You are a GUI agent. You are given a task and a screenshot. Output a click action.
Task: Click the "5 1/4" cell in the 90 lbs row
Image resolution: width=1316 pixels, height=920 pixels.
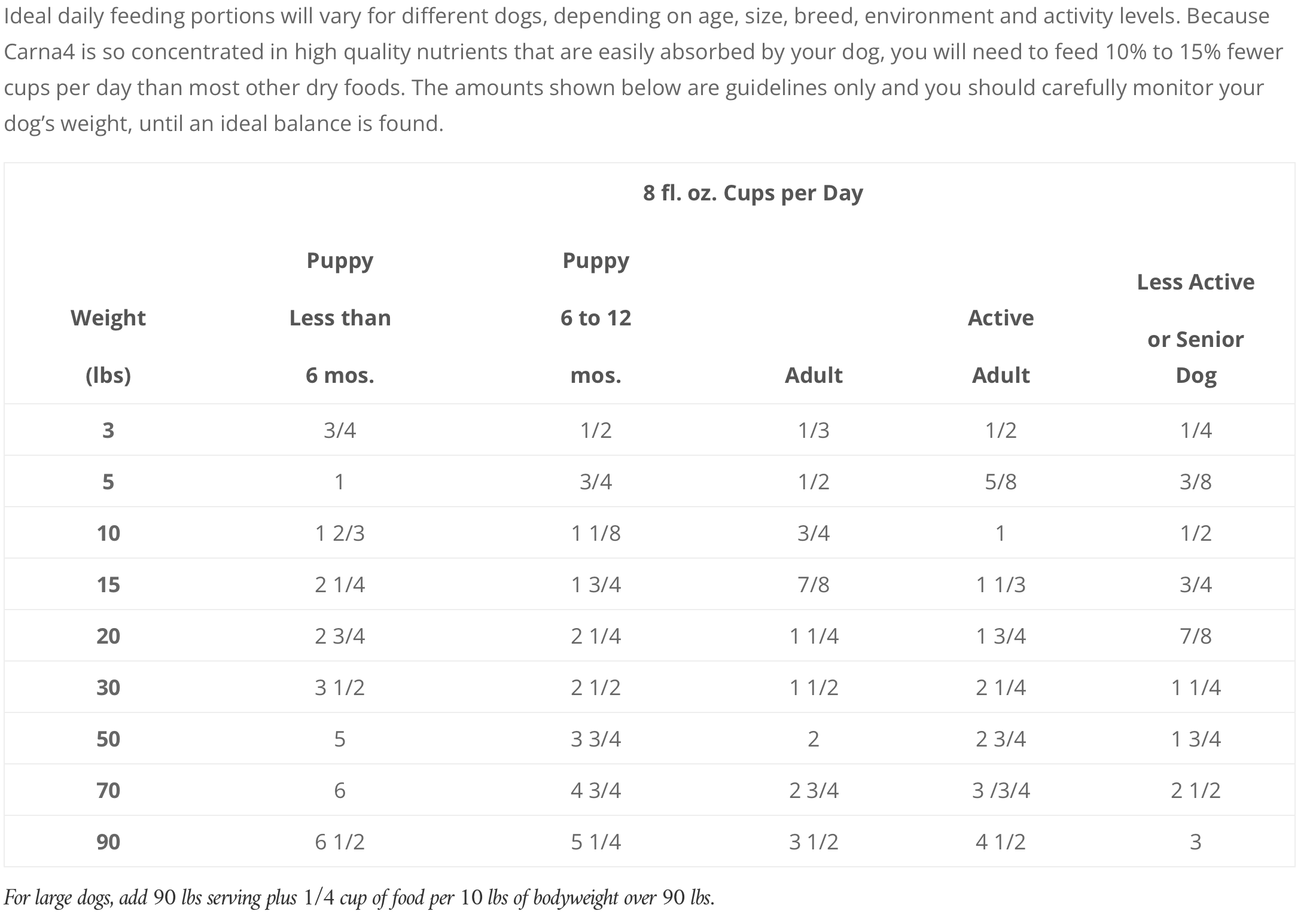(x=596, y=842)
